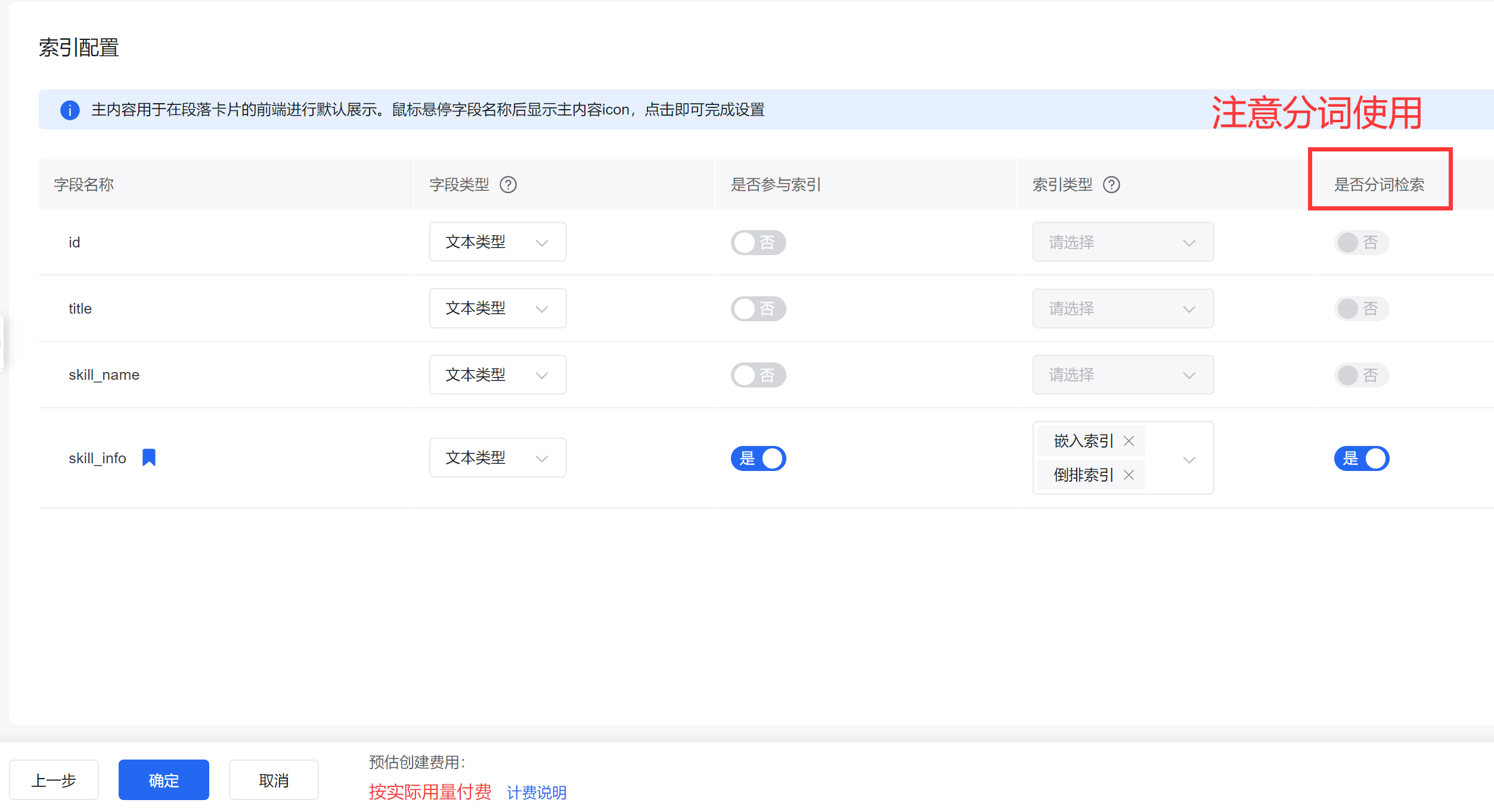Toggle 是否参与索引 for id field

coord(758,243)
